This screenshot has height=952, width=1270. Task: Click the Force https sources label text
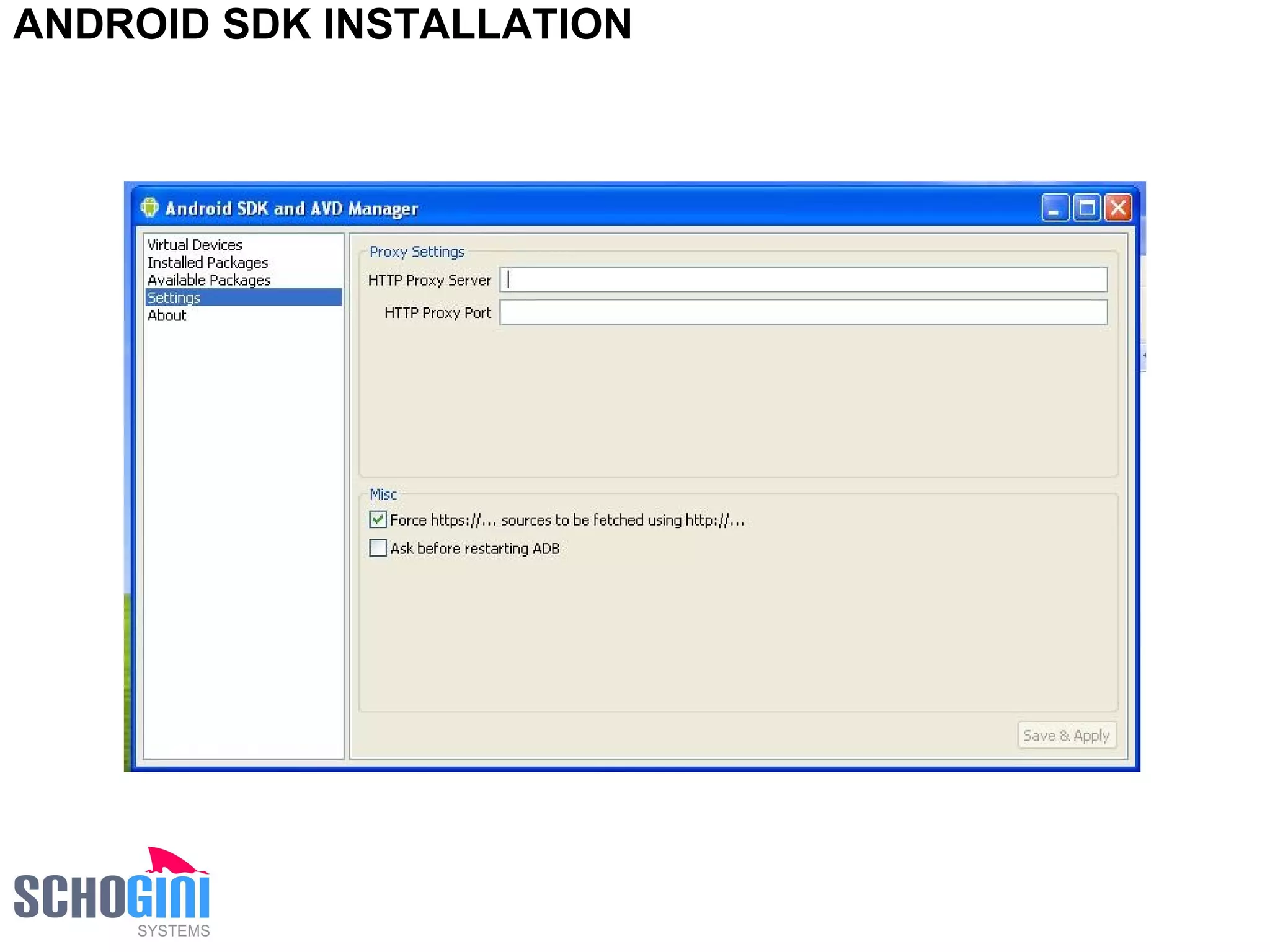click(567, 520)
